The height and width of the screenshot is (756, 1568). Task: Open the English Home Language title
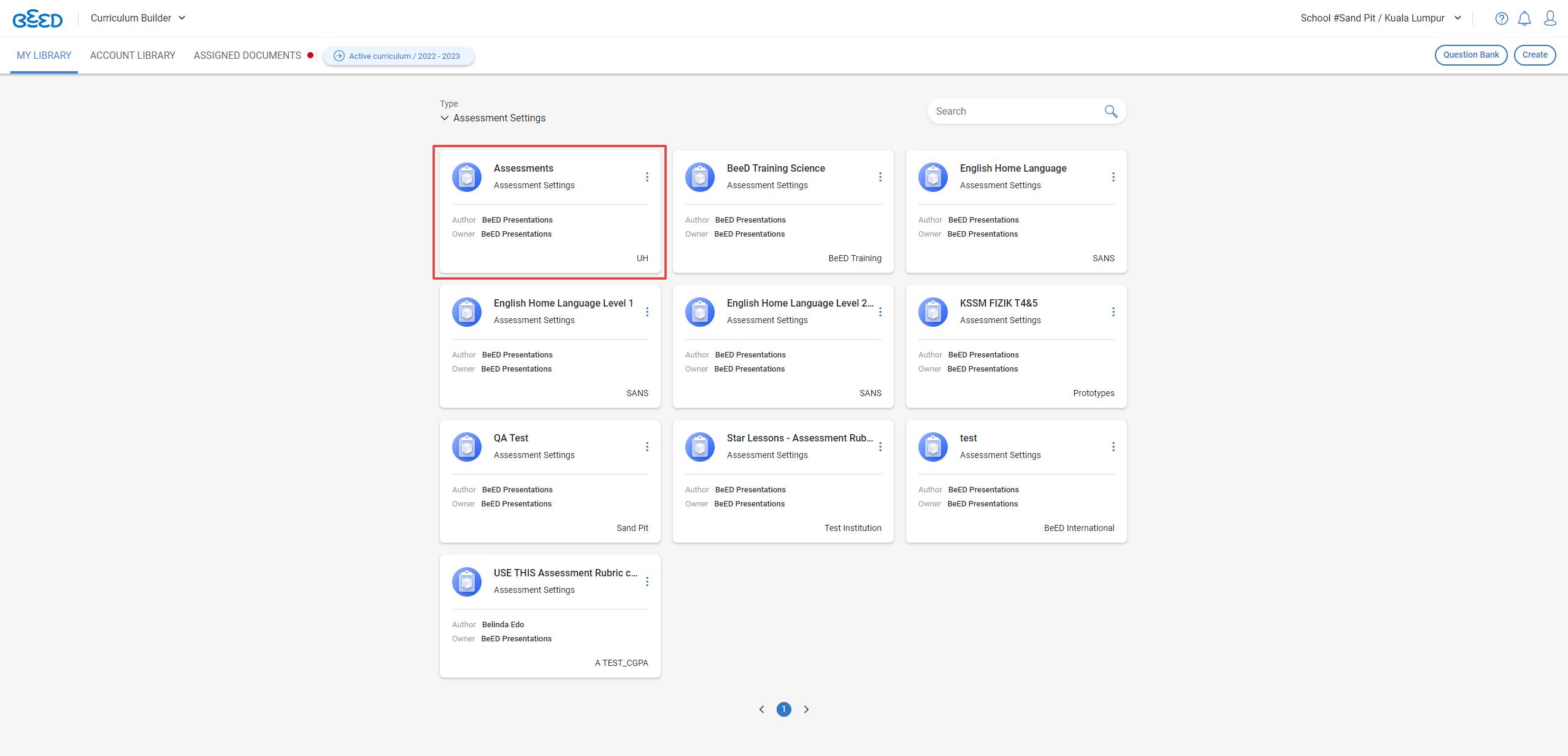point(1013,168)
